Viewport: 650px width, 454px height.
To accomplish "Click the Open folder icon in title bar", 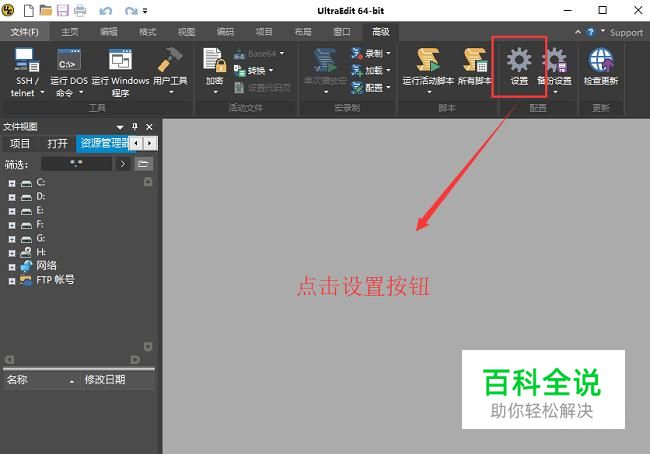I will (46, 10).
